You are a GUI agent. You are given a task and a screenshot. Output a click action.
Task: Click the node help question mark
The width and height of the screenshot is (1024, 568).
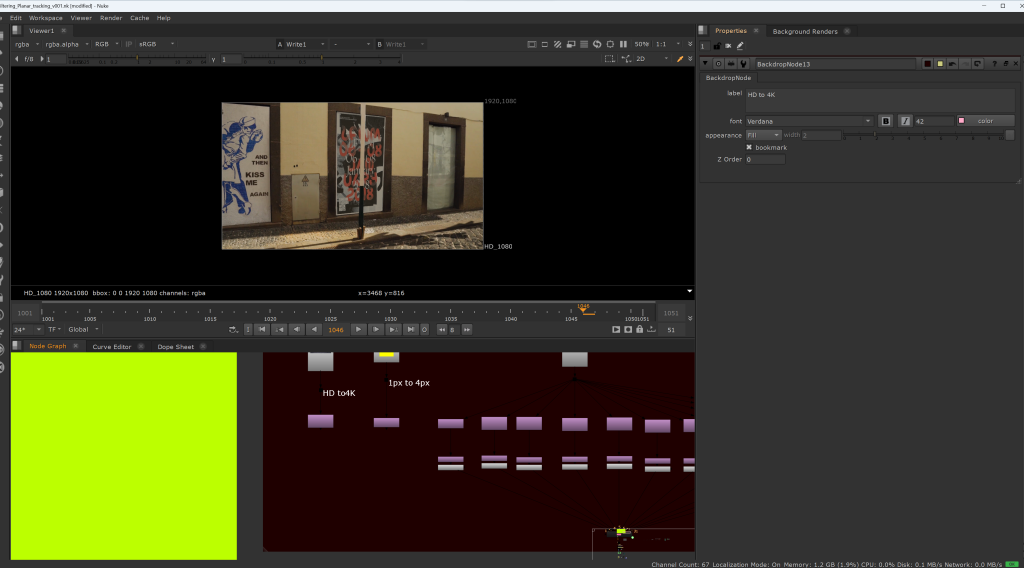tap(995, 64)
